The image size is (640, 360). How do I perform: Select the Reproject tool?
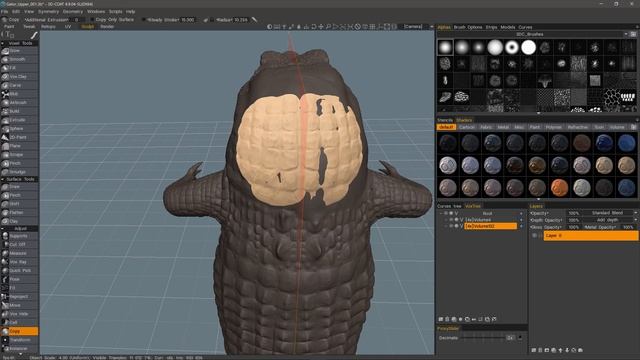coord(20,296)
